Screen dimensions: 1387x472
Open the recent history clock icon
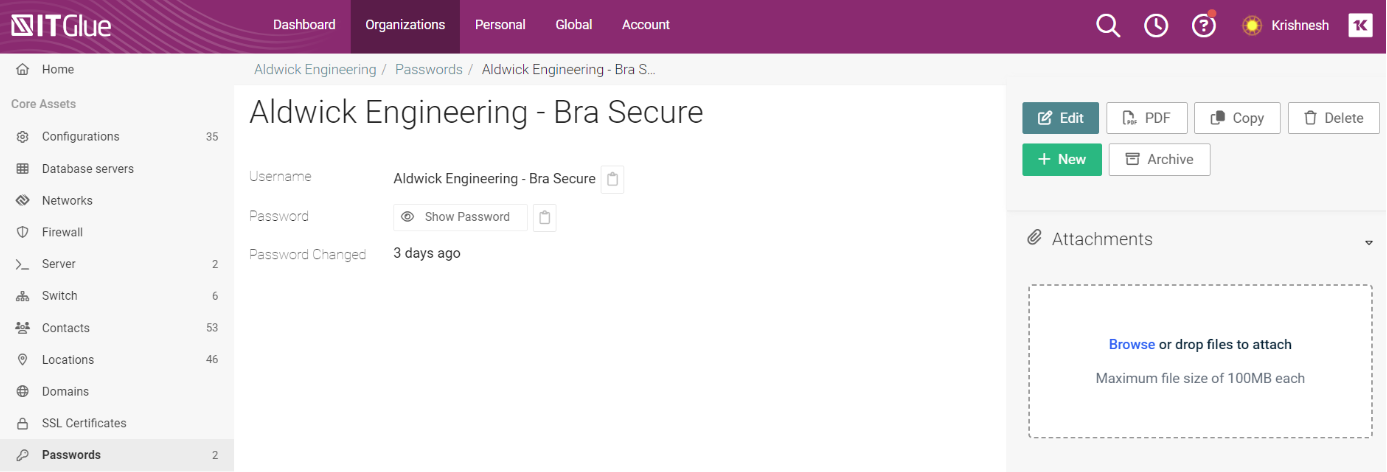click(1156, 26)
